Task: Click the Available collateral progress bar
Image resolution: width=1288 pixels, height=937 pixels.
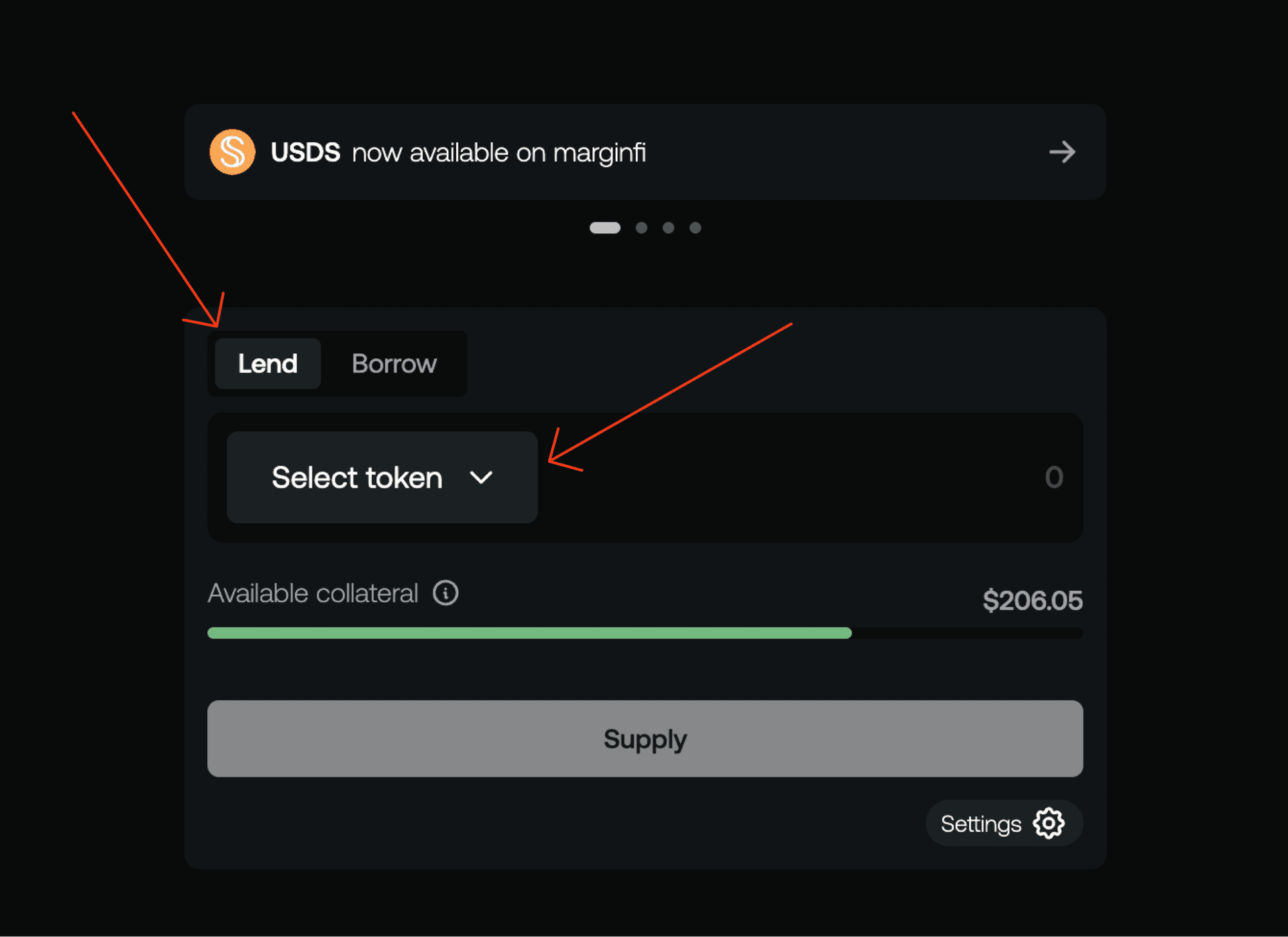Action: click(x=644, y=632)
